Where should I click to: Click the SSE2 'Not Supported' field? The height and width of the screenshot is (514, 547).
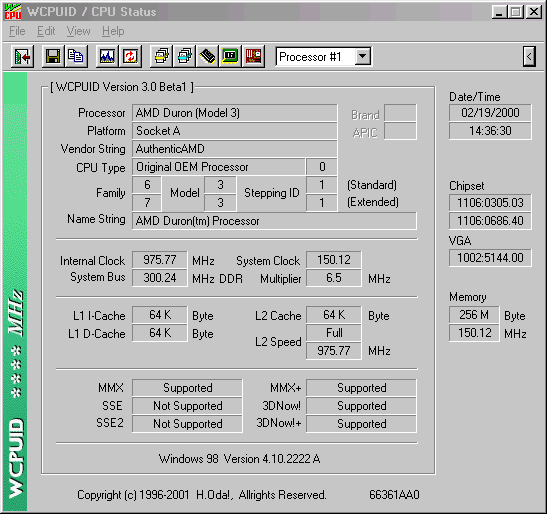click(x=187, y=424)
